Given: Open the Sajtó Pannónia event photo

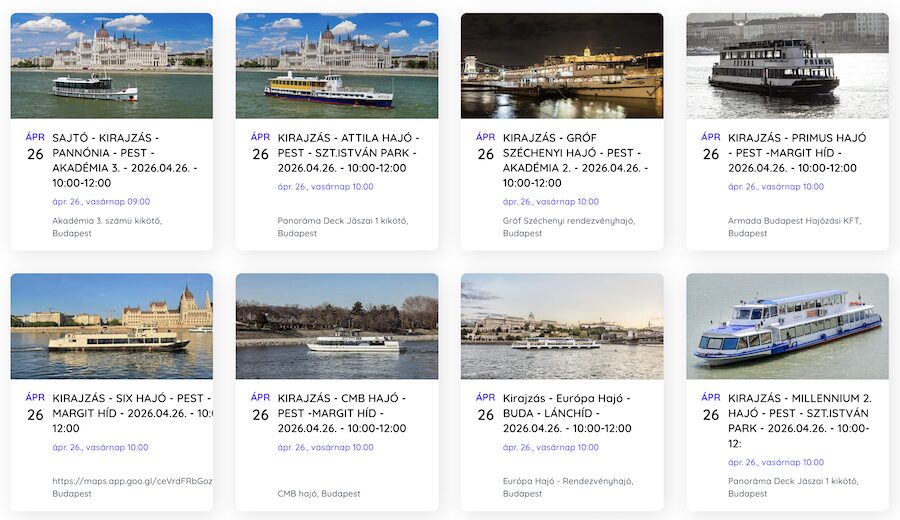Looking at the screenshot, I should pos(111,66).
